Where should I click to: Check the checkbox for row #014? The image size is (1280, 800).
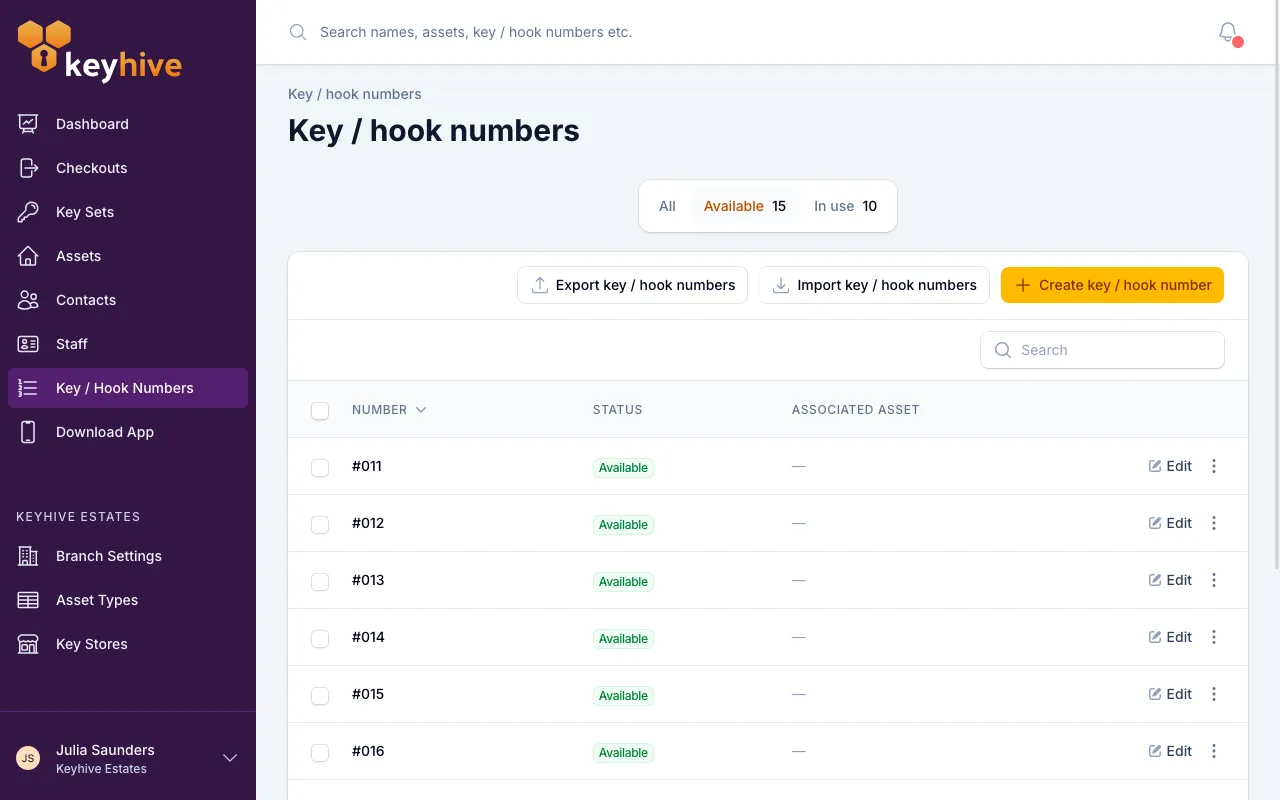click(x=320, y=639)
